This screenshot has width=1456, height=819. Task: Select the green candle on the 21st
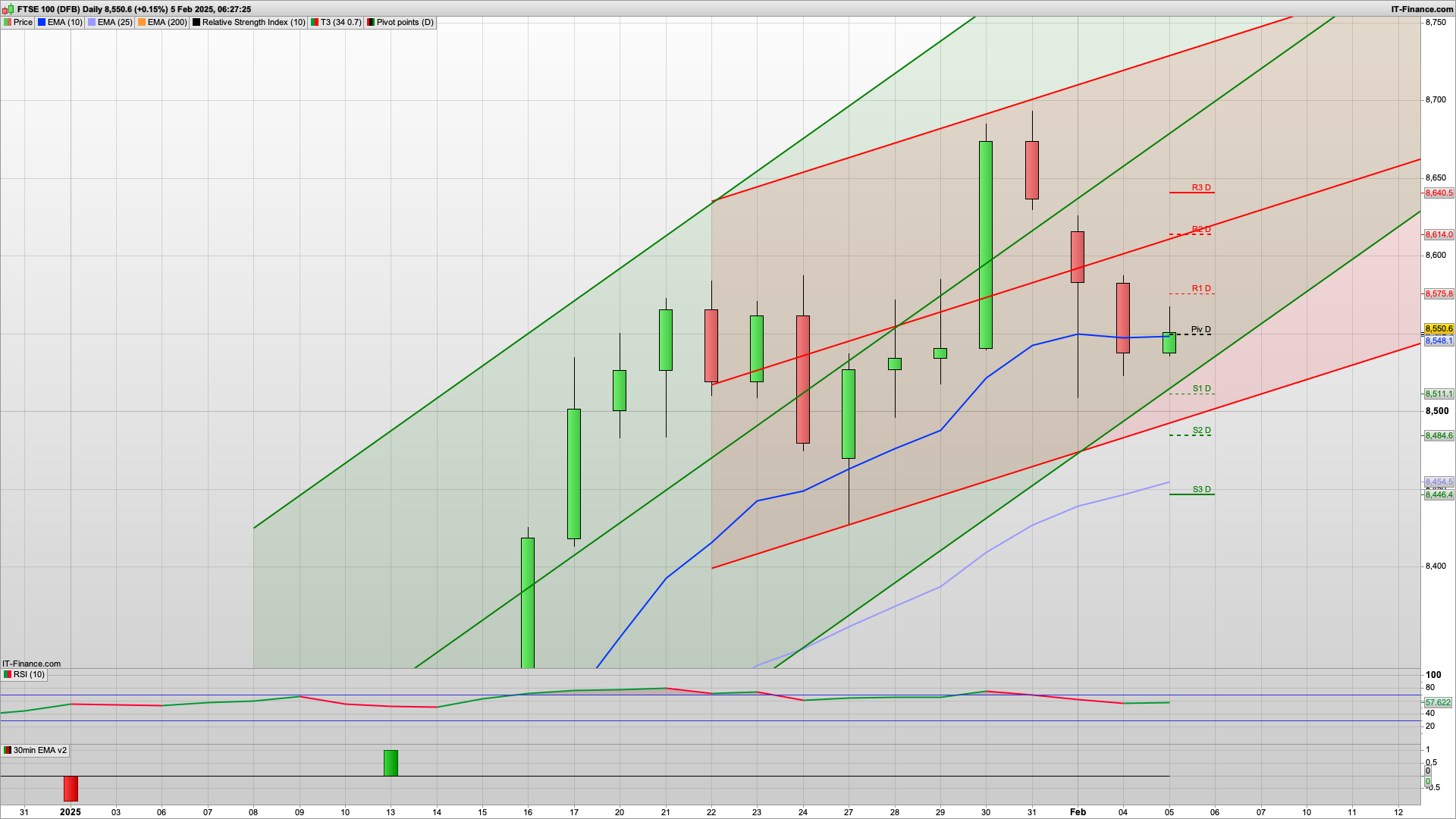click(666, 340)
